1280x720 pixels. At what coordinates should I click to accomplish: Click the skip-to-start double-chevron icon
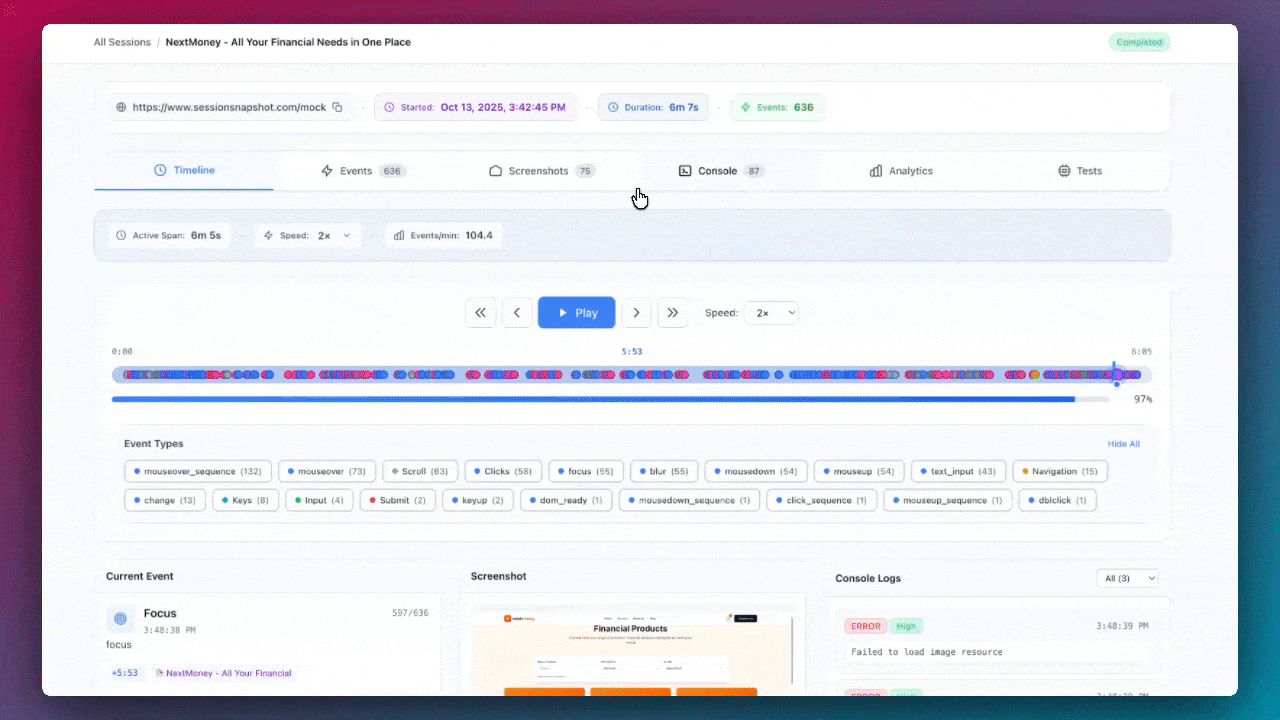coord(480,312)
